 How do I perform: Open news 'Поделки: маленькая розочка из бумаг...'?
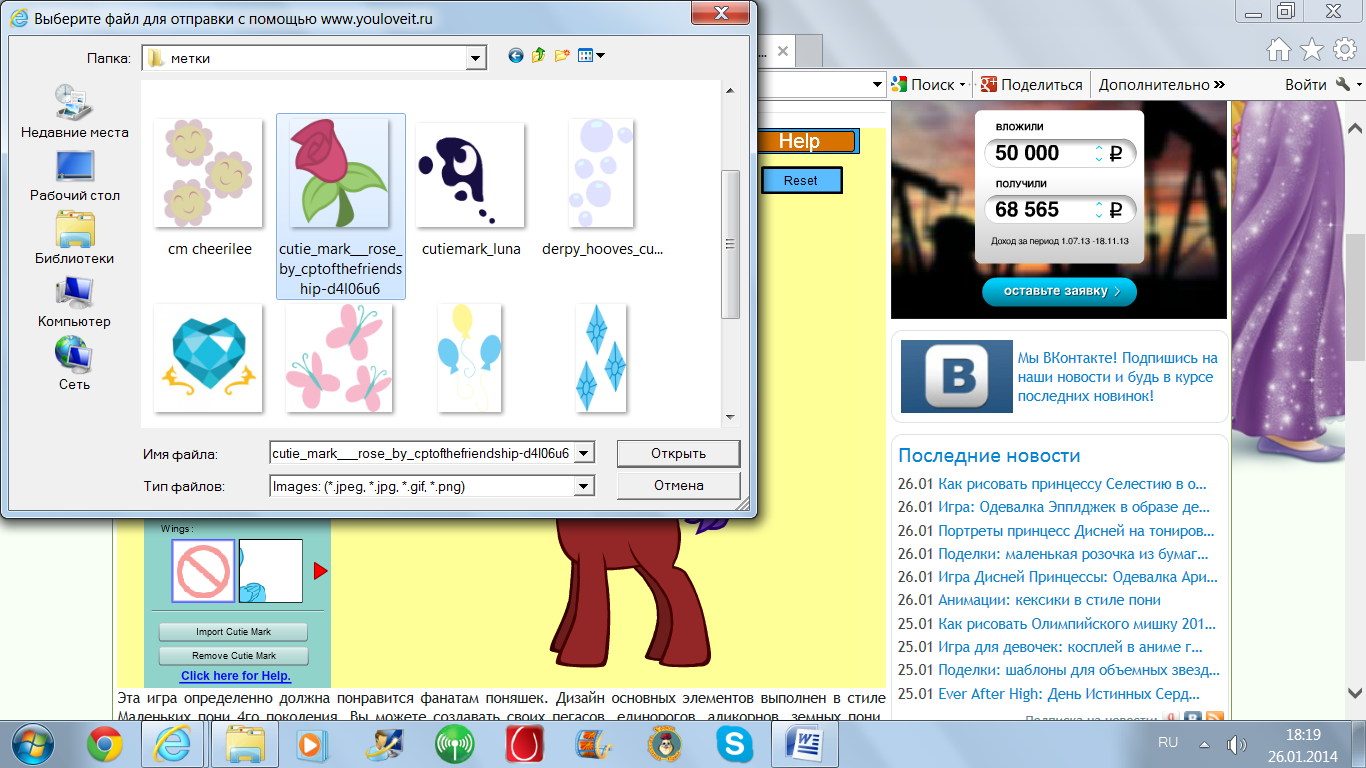(x=1073, y=554)
